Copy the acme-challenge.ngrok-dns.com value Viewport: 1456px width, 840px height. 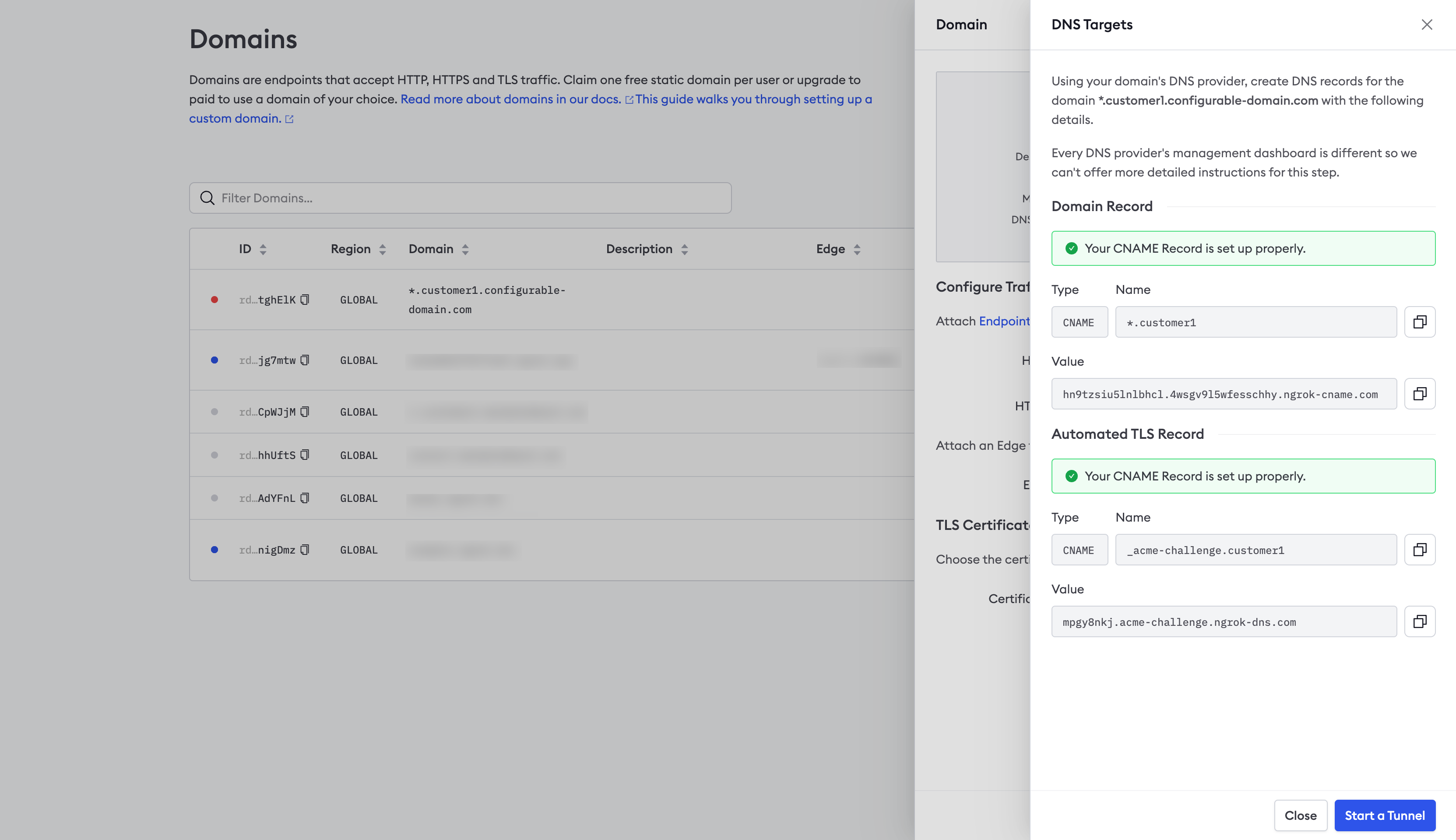click(1419, 621)
